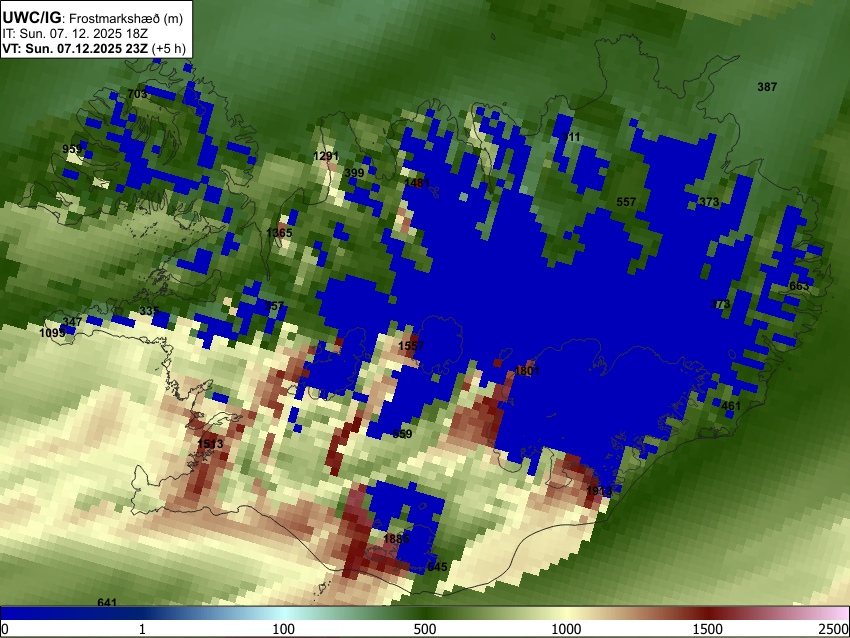
Task: Click the 'VT: Sun. 07.12.2025 23Z' valid time
Action: (75, 49)
